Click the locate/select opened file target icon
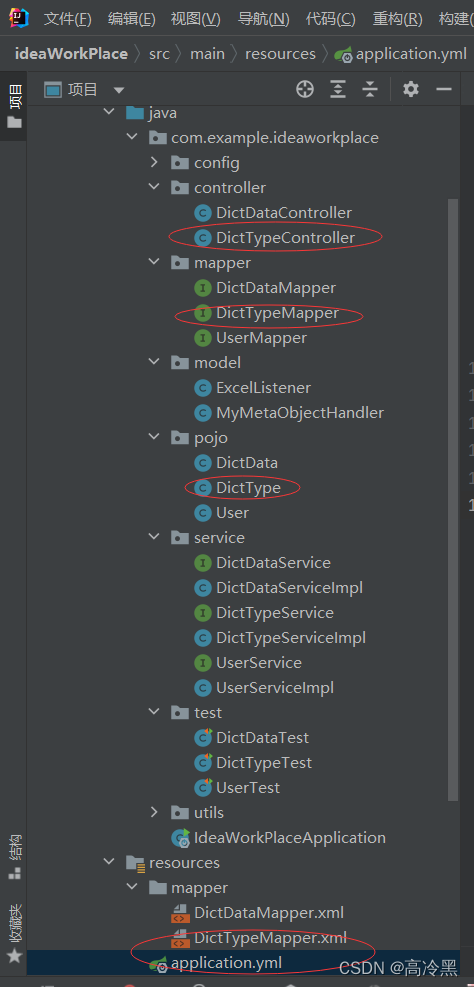474x987 pixels. [305, 90]
